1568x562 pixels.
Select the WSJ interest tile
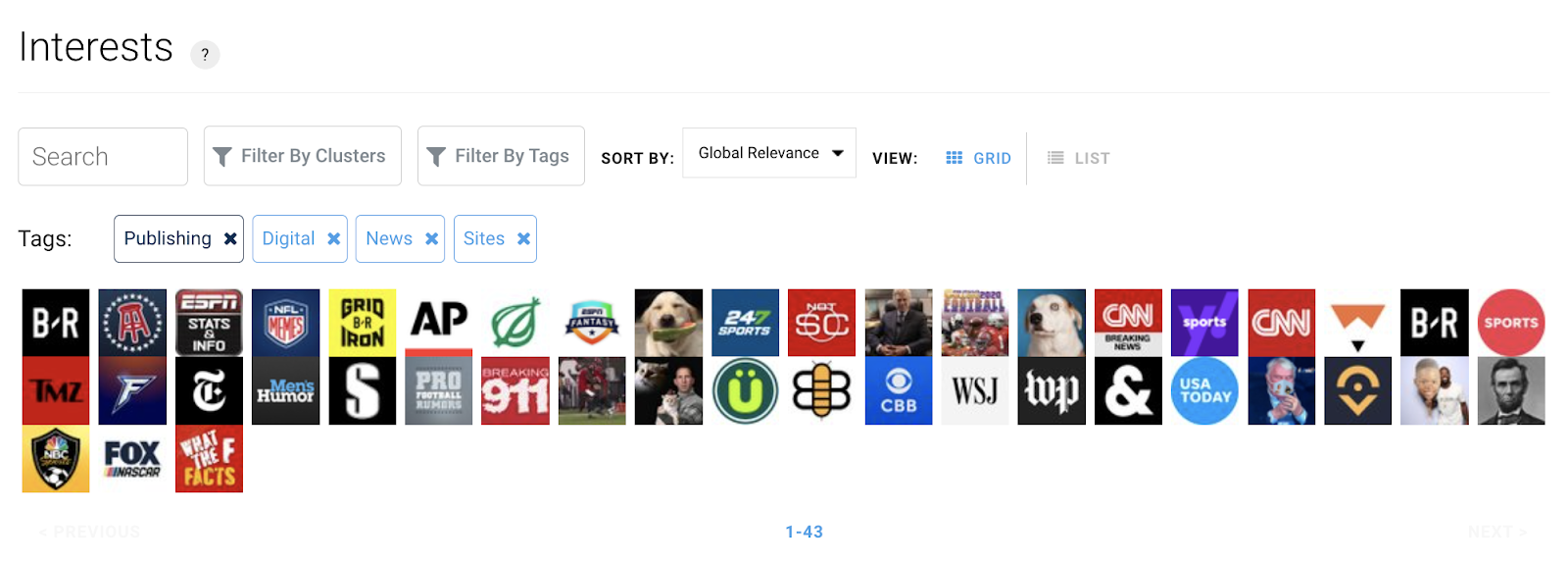[975, 390]
